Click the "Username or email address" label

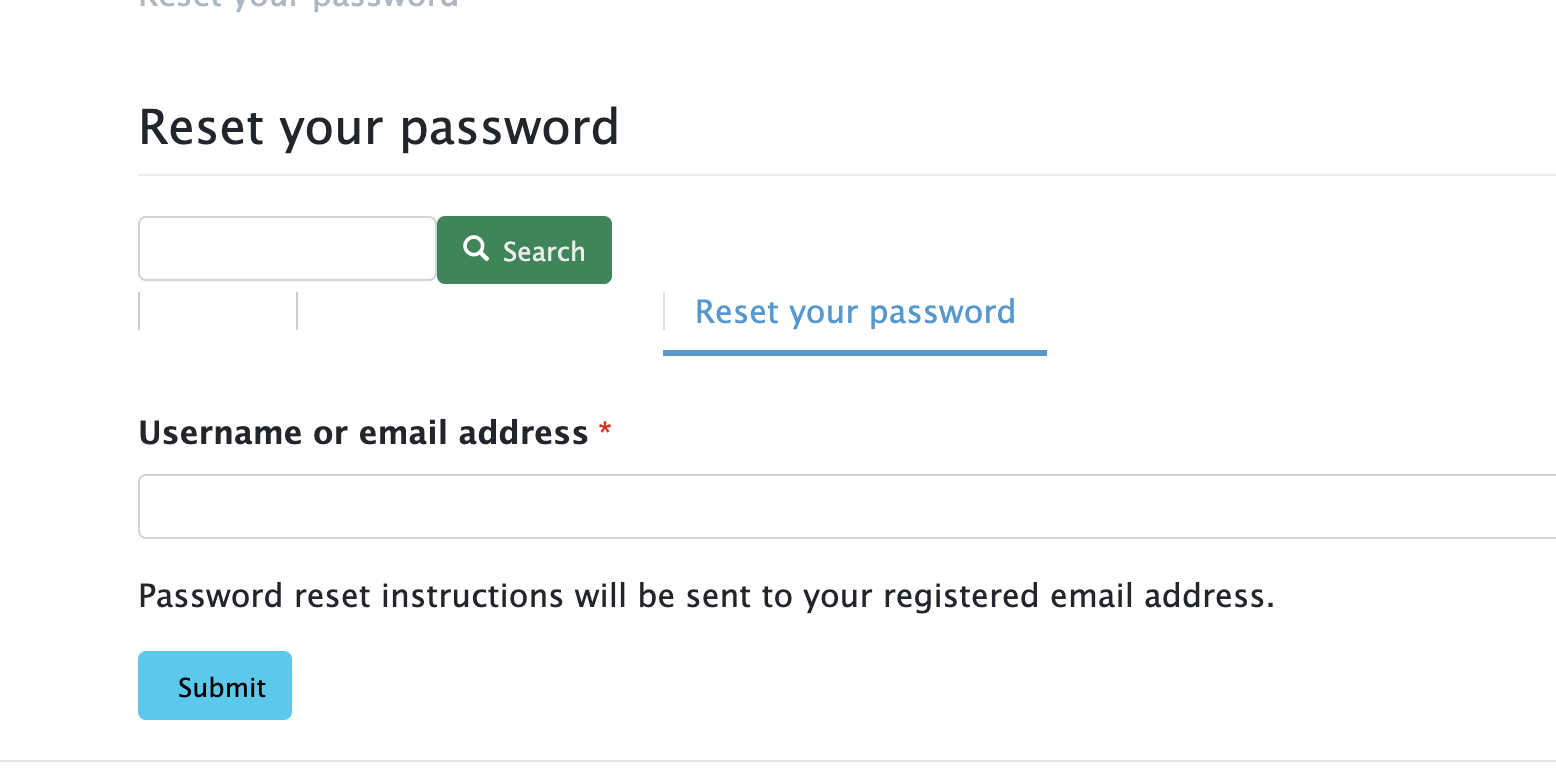[x=363, y=433]
